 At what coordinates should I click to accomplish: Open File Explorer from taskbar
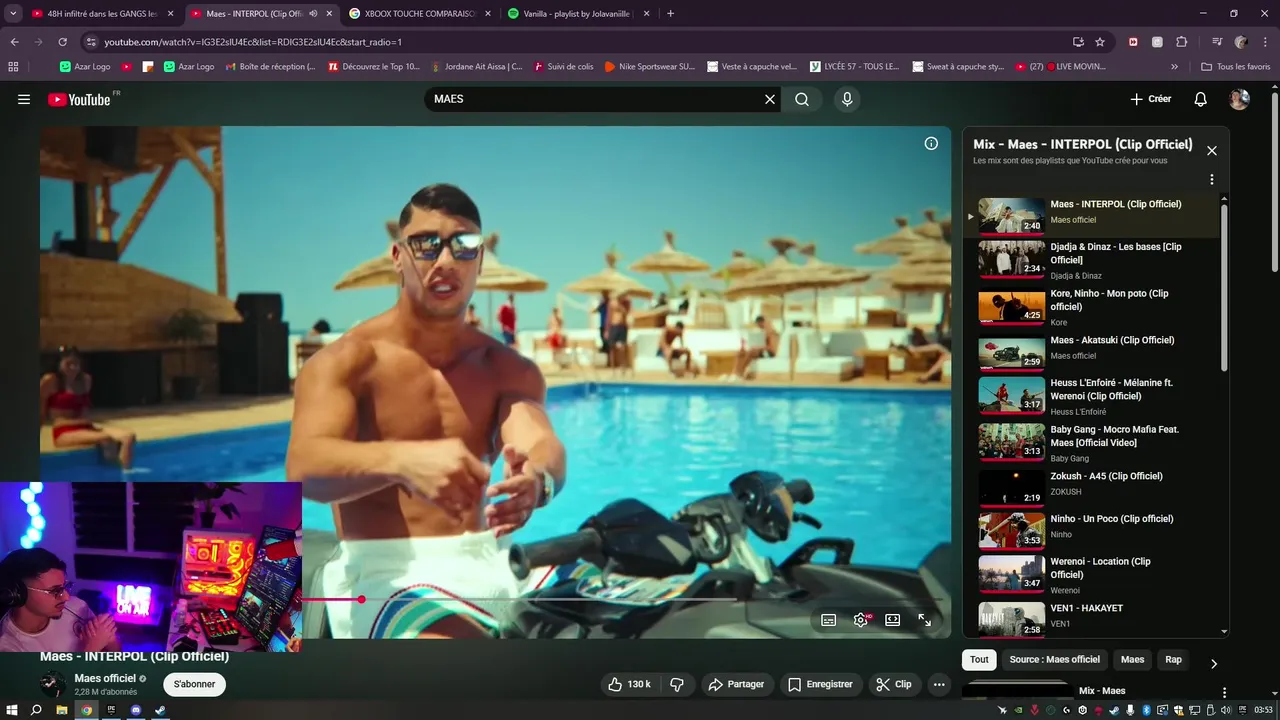pyautogui.click(x=62, y=710)
